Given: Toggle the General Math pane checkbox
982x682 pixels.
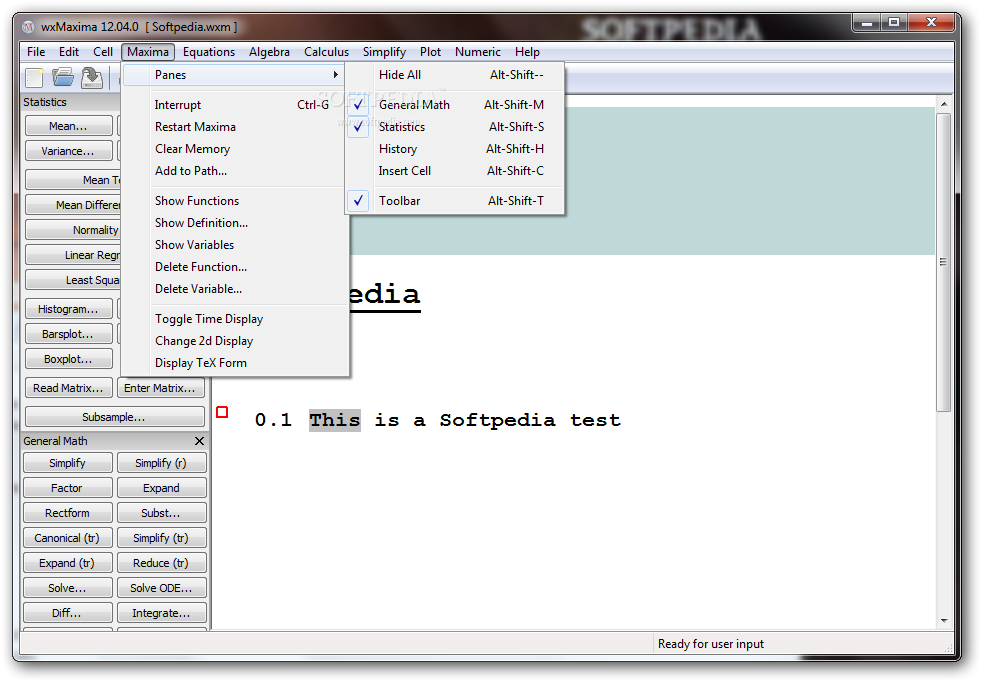Looking at the screenshot, I should tap(358, 105).
